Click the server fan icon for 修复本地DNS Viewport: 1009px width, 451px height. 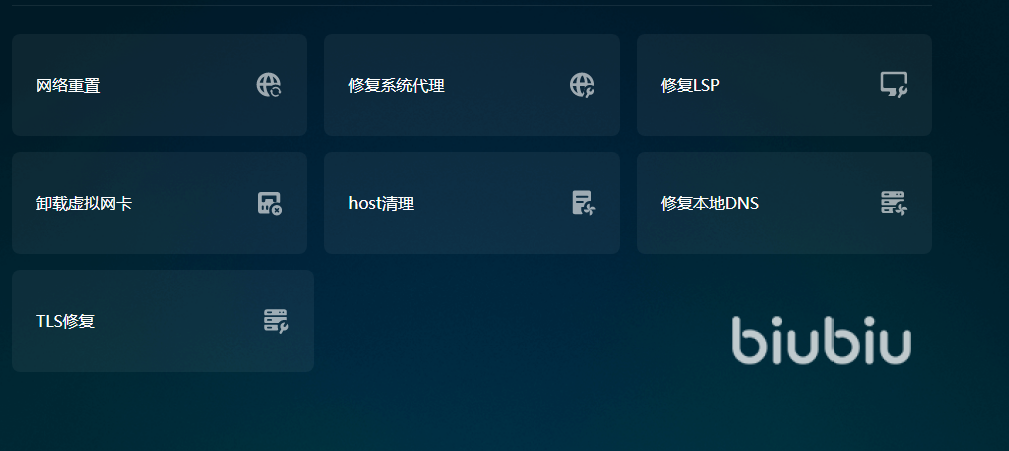pyautogui.click(x=894, y=203)
